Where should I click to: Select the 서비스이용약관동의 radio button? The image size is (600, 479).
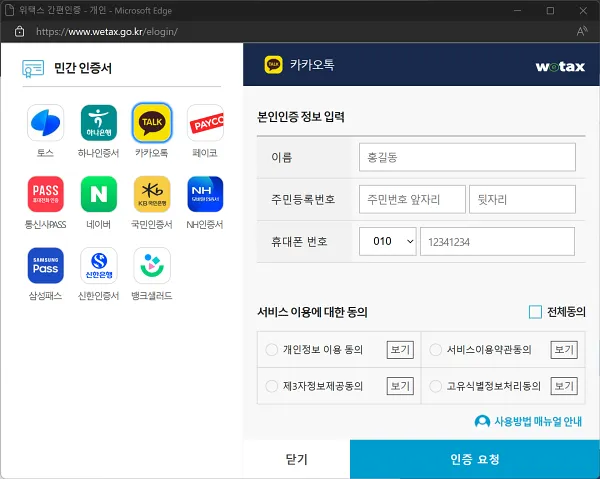(435, 350)
